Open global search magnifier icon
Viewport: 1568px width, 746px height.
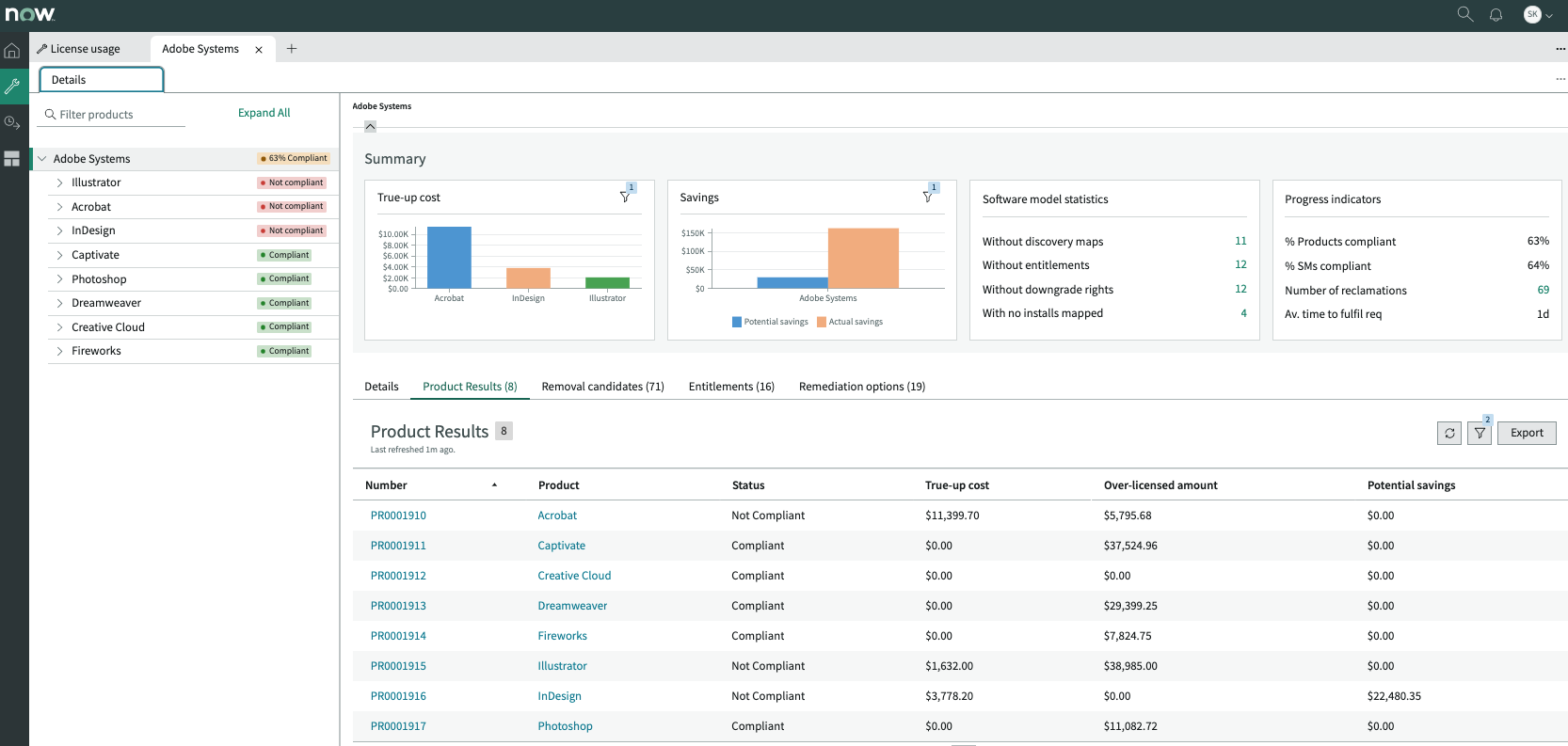[x=1465, y=14]
